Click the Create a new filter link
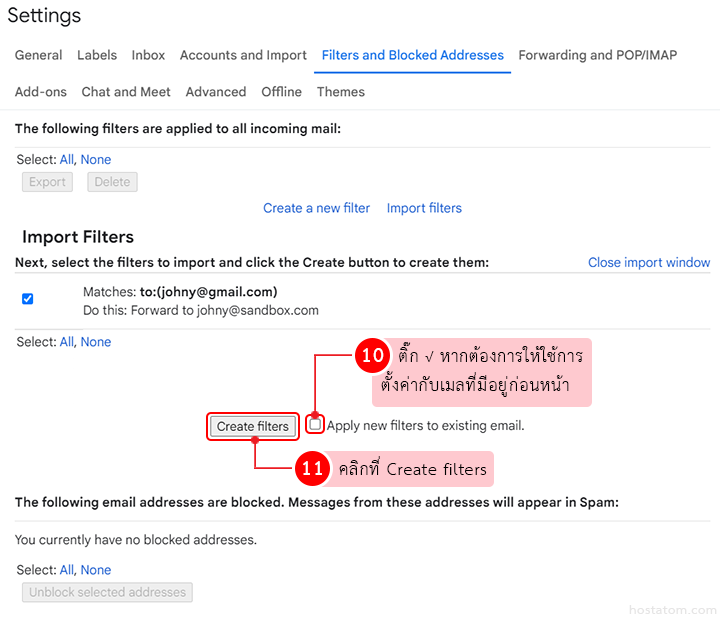Screen dimensions: 720x617 pyautogui.click(x=316, y=208)
